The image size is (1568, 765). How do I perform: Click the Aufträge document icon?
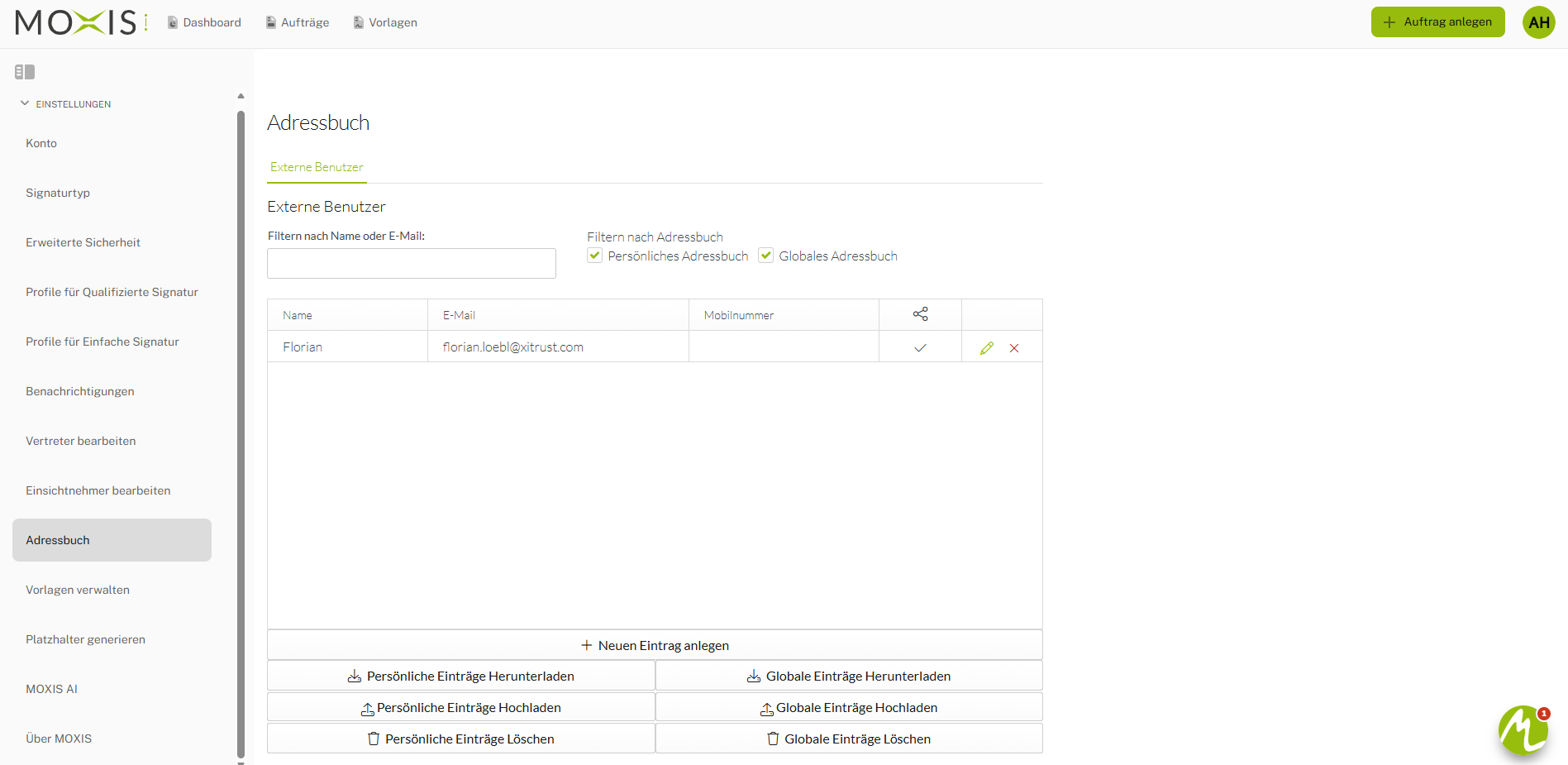coord(271,22)
